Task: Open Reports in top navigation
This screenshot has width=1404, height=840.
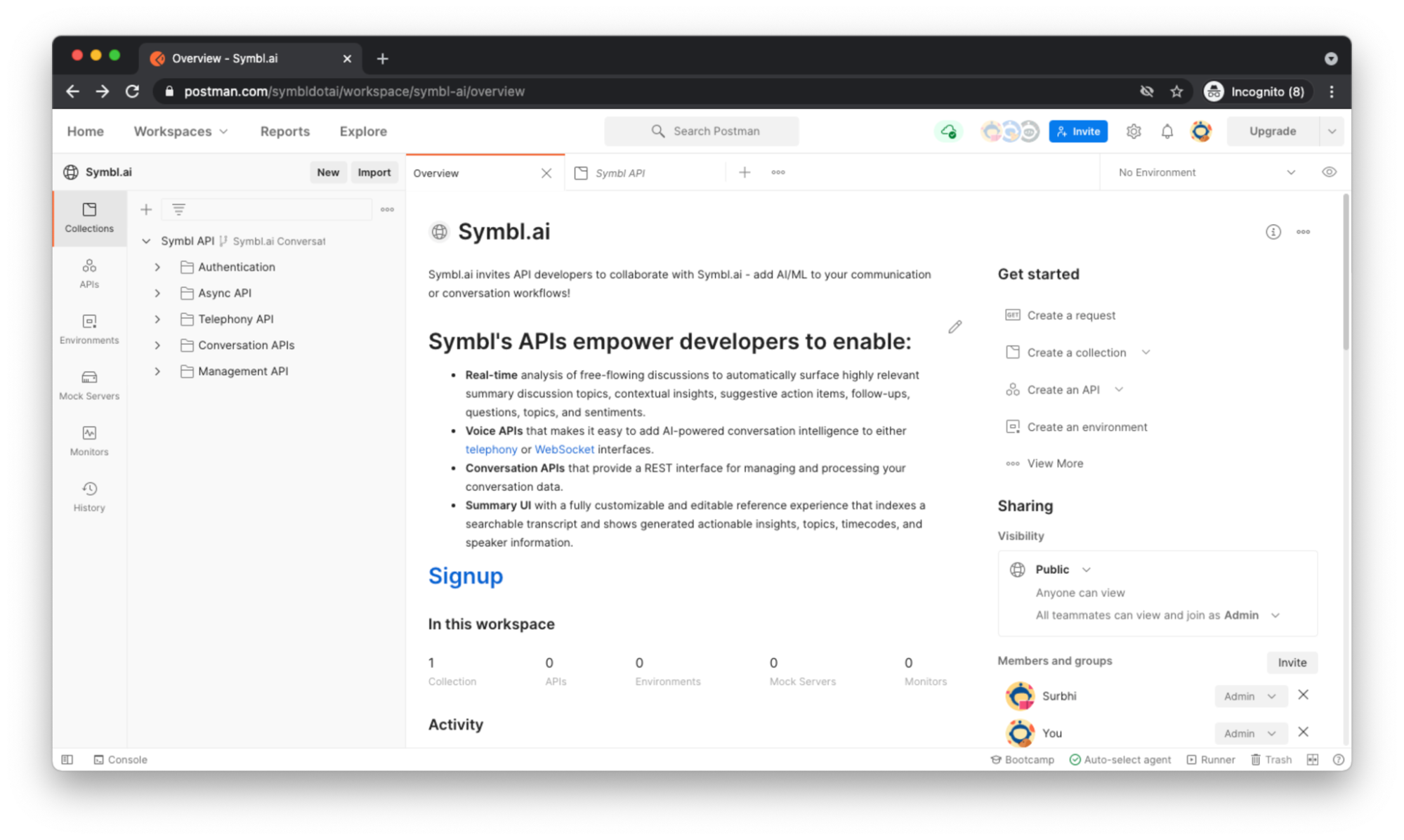Action: pyautogui.click(x=284, y=131)
